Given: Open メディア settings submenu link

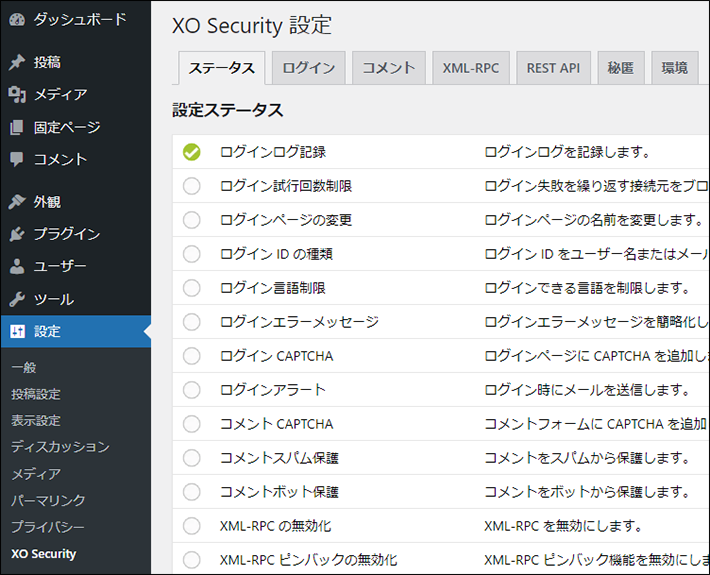Looking at the screenshot, I should 36,474.
